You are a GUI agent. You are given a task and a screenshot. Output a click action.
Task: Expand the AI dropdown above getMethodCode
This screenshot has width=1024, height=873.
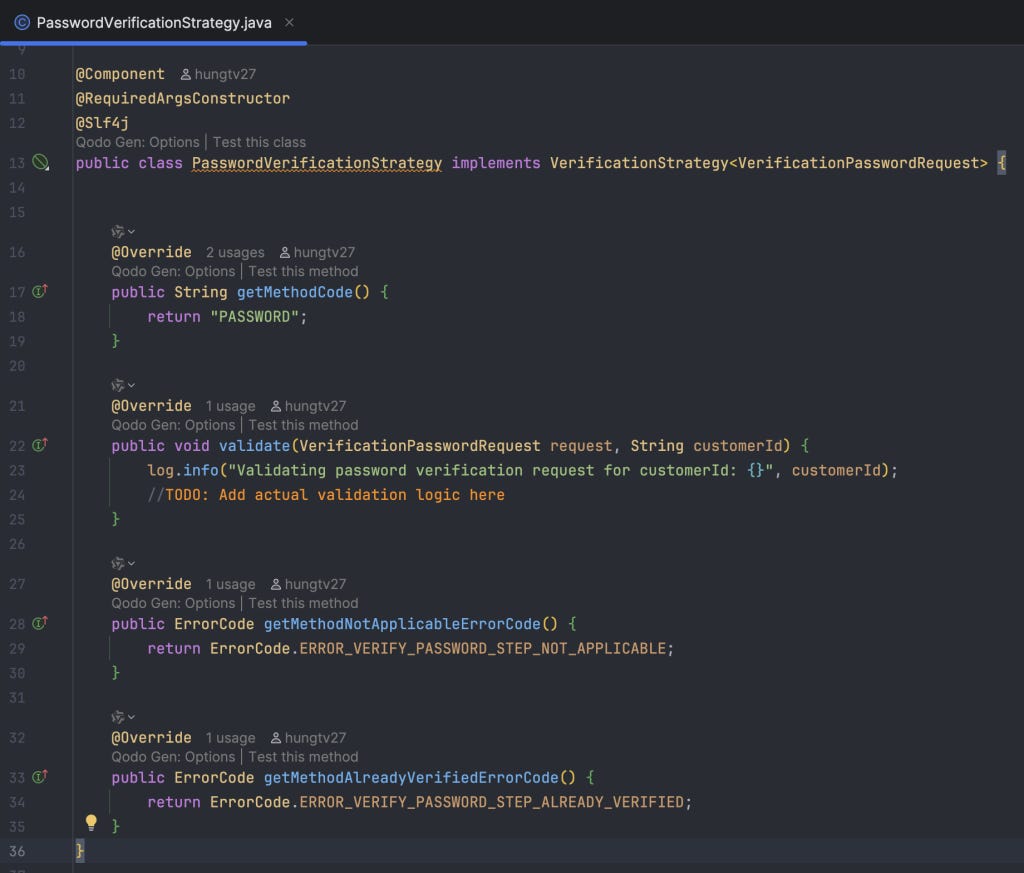[x=123, y=232]
